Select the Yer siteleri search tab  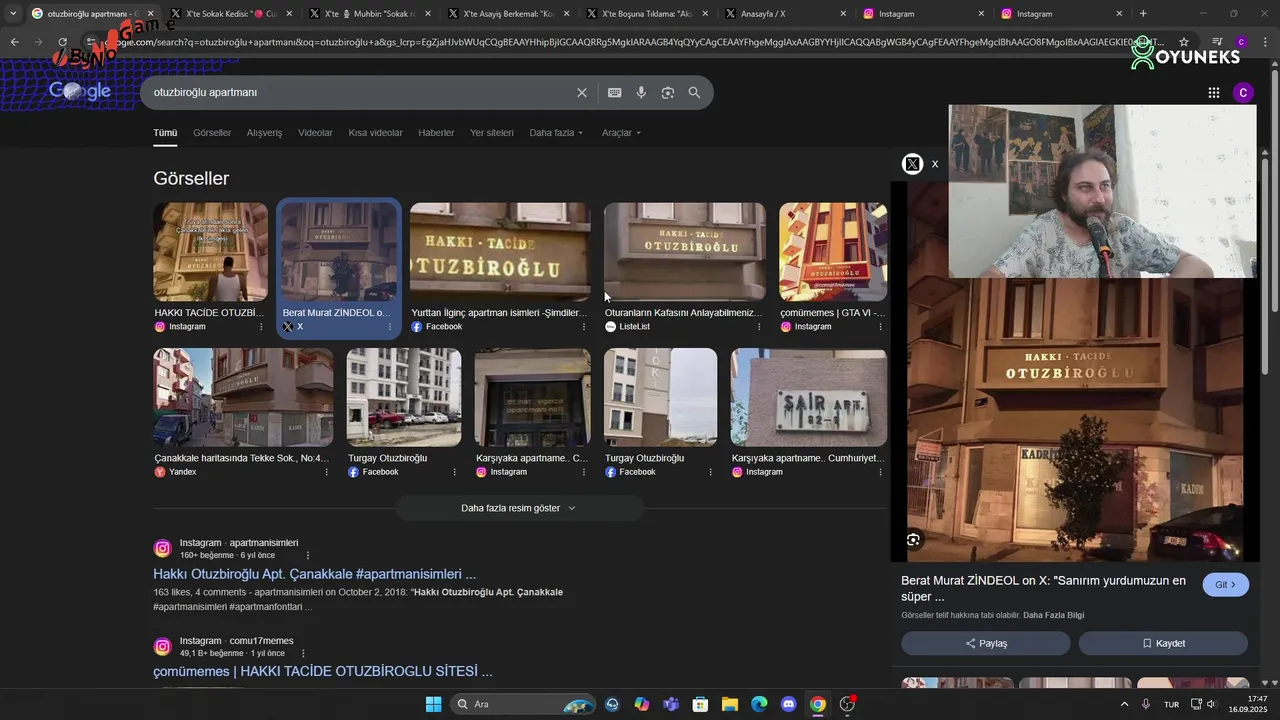tap(492, 133)
